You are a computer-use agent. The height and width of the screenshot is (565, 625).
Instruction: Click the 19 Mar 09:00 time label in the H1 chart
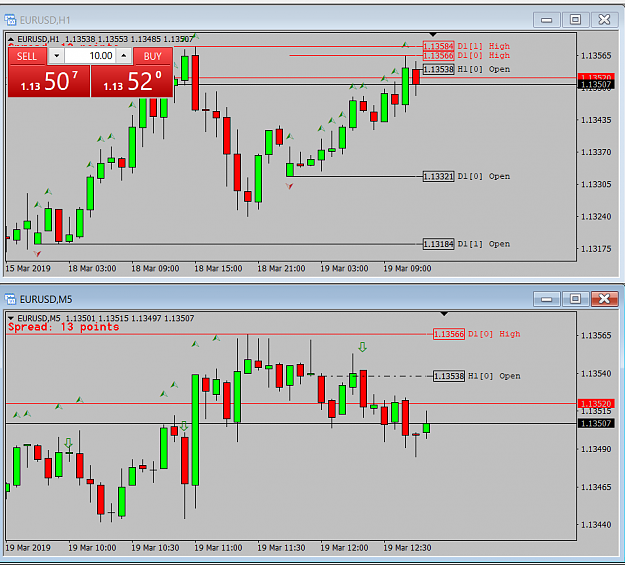coord(407,268)
